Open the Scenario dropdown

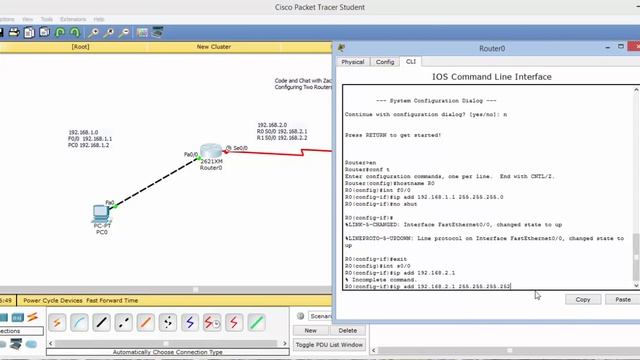pos(320,316)
